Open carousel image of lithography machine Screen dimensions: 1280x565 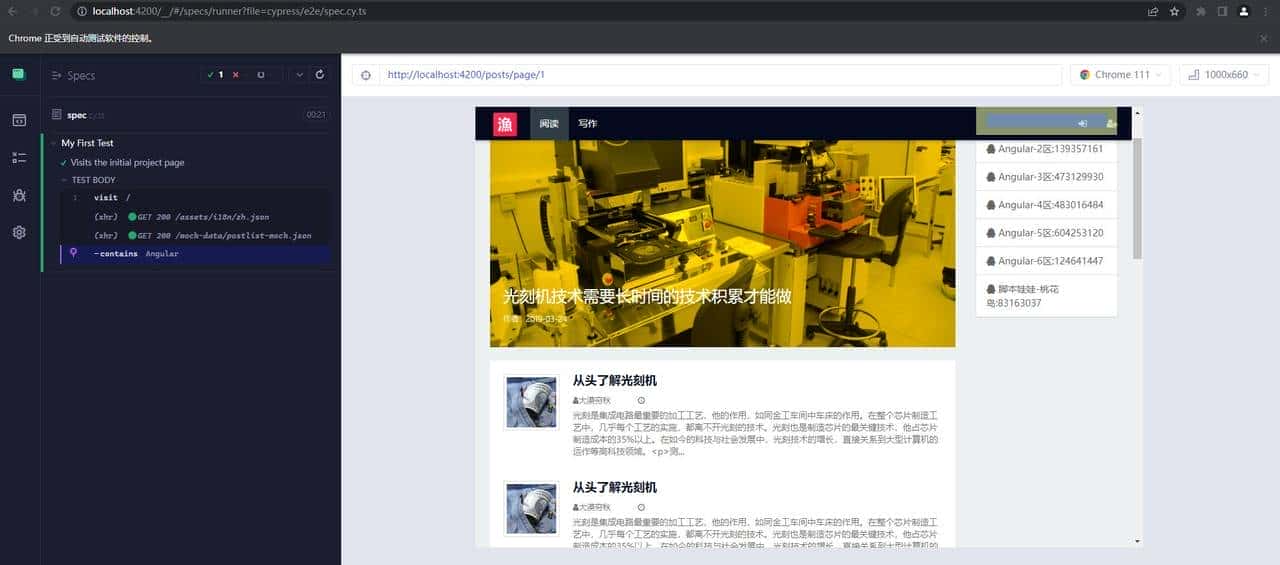click(722, 243)
